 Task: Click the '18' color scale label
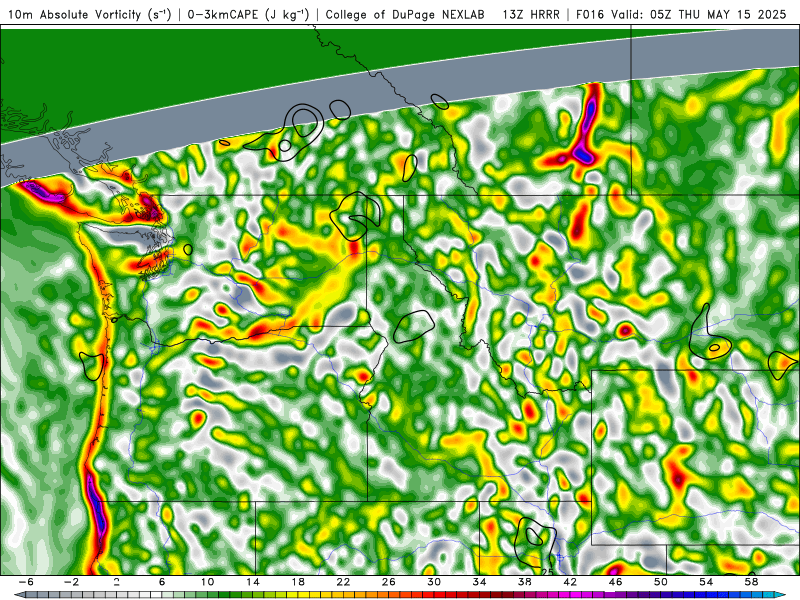click(x=298, y=582)
